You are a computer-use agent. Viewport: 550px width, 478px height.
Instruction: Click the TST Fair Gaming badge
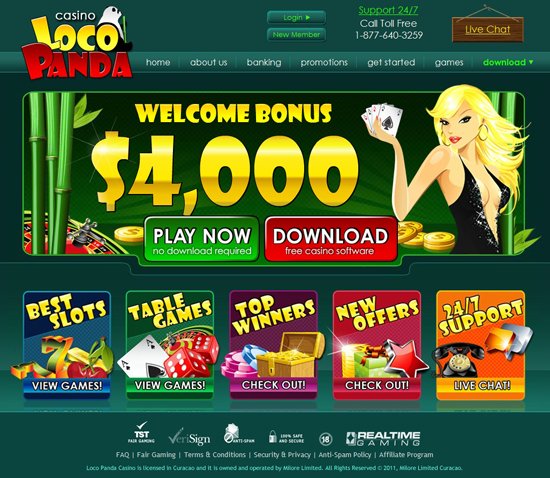click(x=141, y=433)
